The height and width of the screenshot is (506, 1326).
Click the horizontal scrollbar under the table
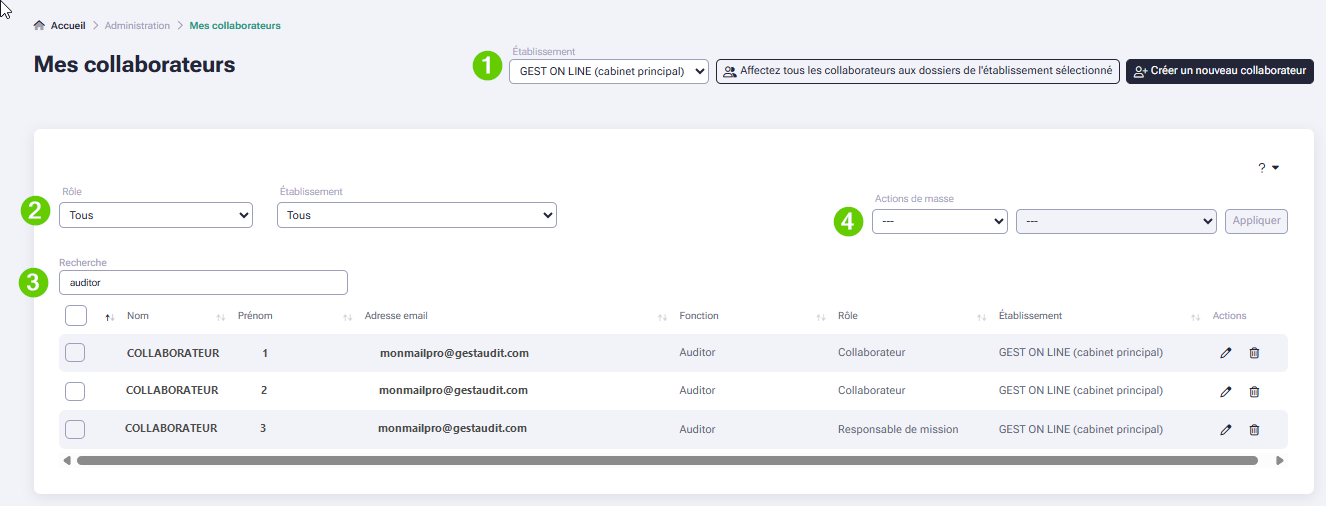pyautogui.click(x=666, y=461)
